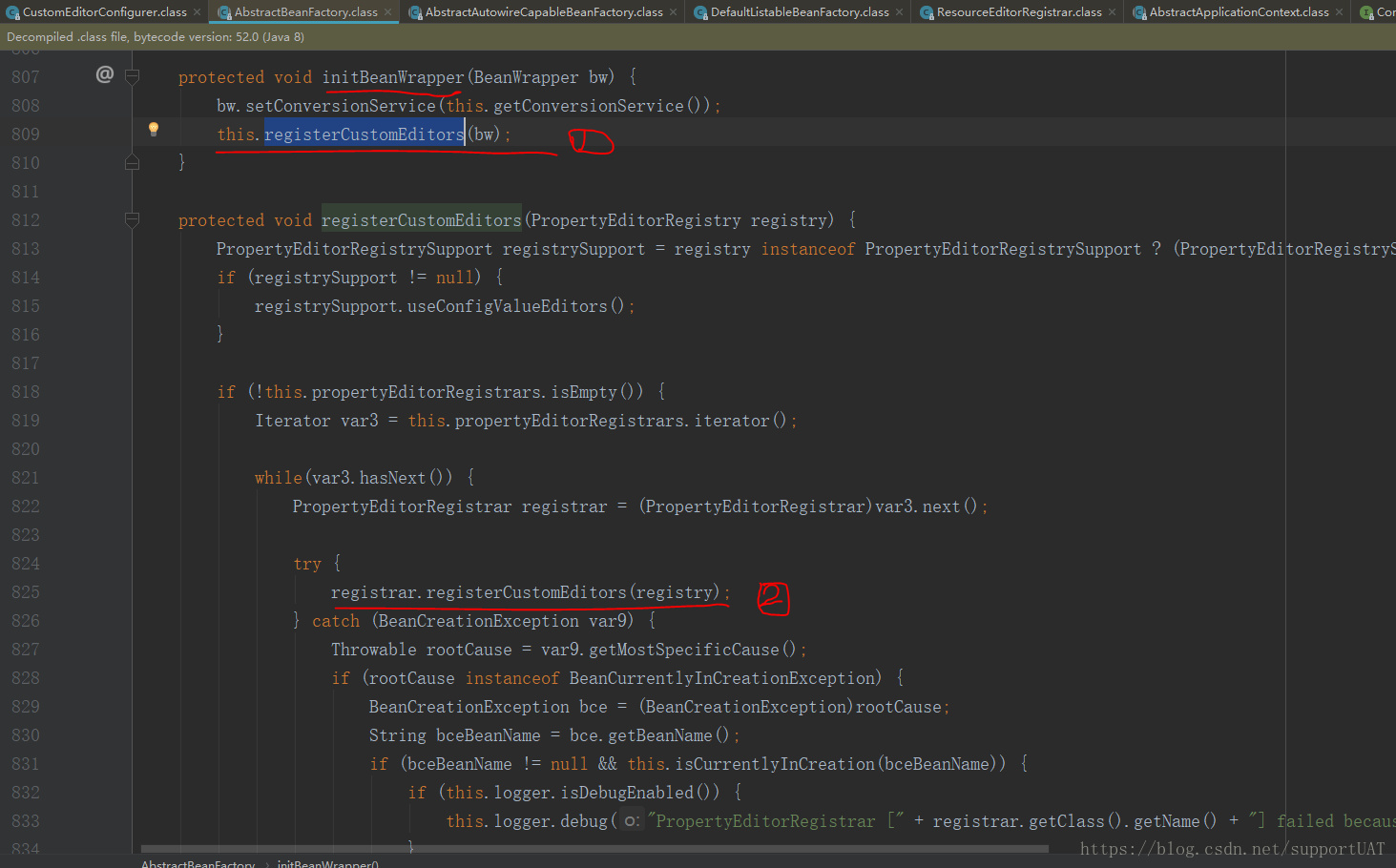Click registrar.registerCustomEditors(registry) on line 825

(x=526, y=592)
